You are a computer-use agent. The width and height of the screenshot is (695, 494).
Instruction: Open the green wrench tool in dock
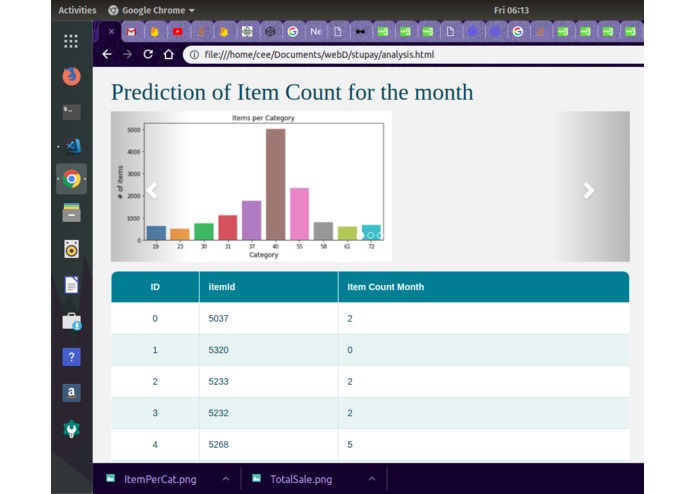point(71,429)
